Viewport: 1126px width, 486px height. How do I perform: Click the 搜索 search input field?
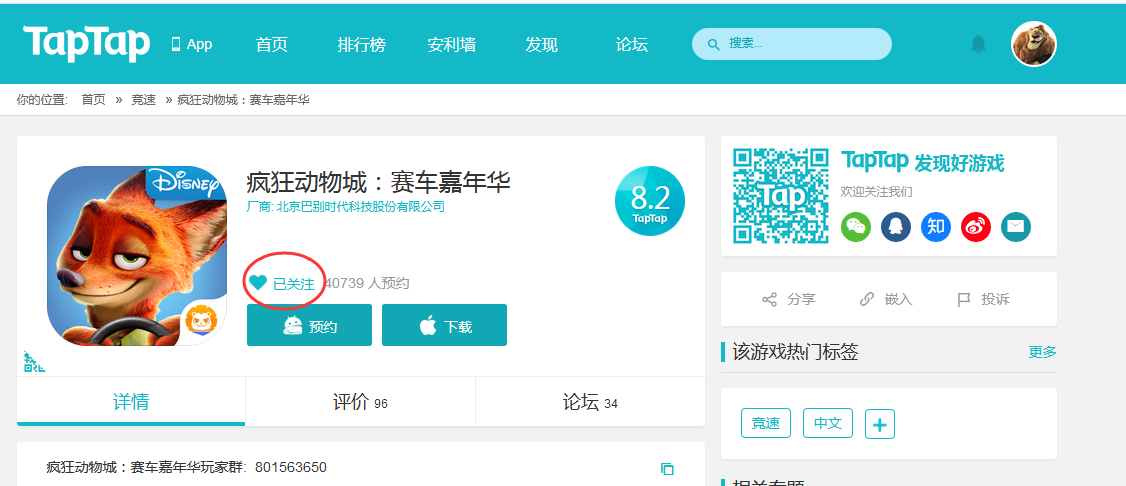[x=791, y=44]
